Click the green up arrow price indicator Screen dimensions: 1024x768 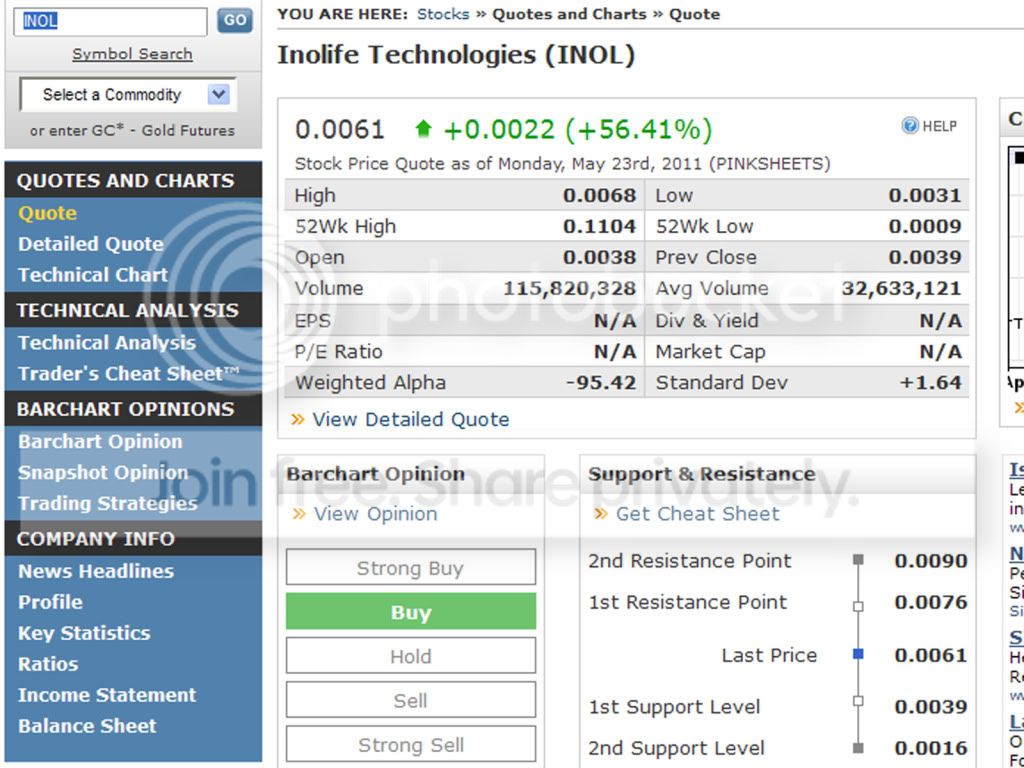point(424,129)
